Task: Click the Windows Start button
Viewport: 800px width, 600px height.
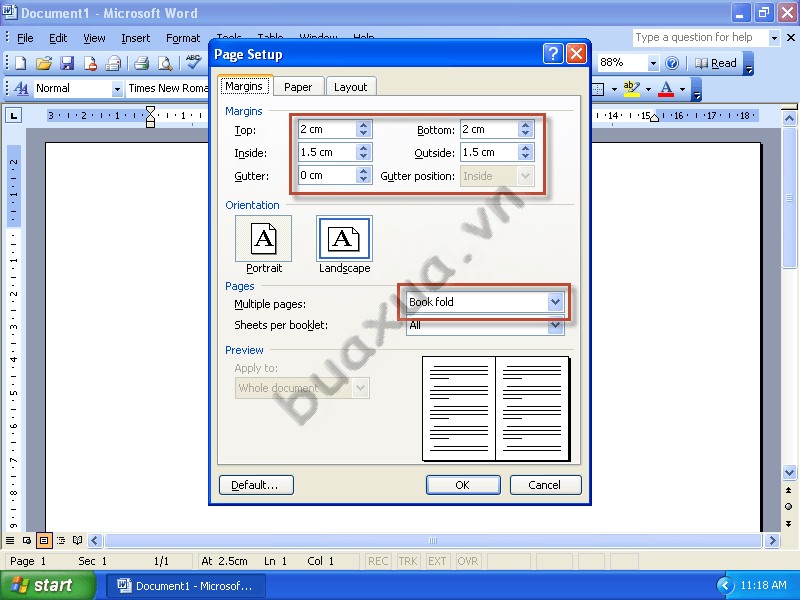Action: tap(48, 585)
